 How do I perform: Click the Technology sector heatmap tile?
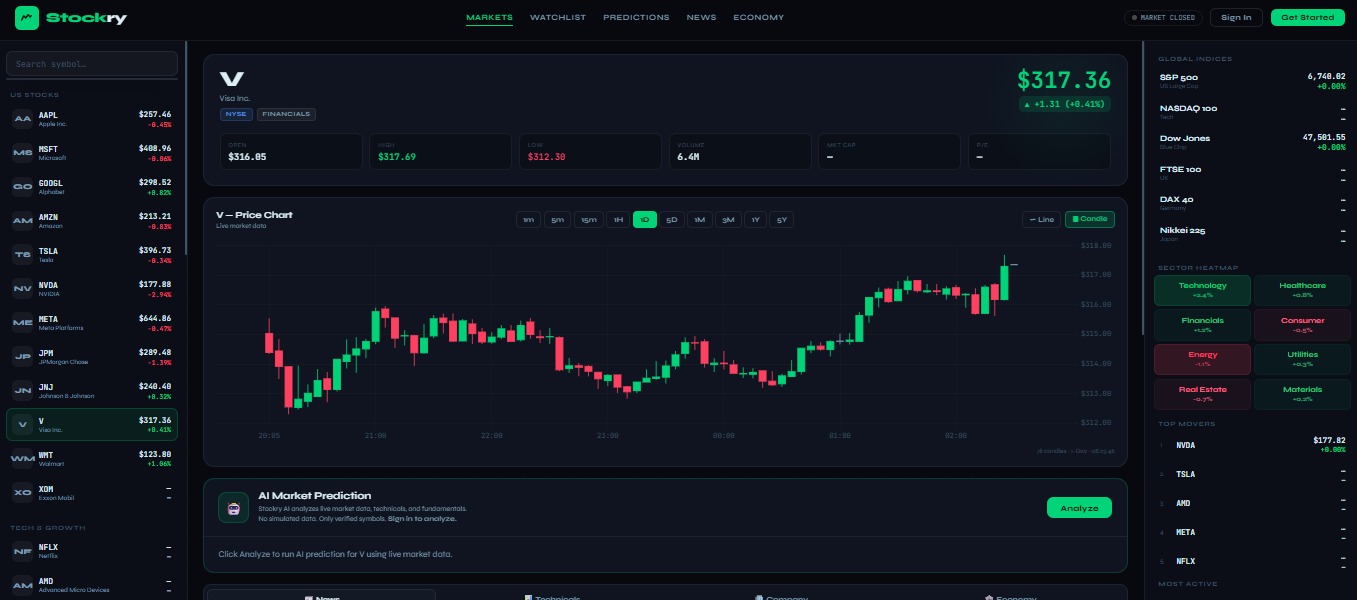pos(1202,290)
